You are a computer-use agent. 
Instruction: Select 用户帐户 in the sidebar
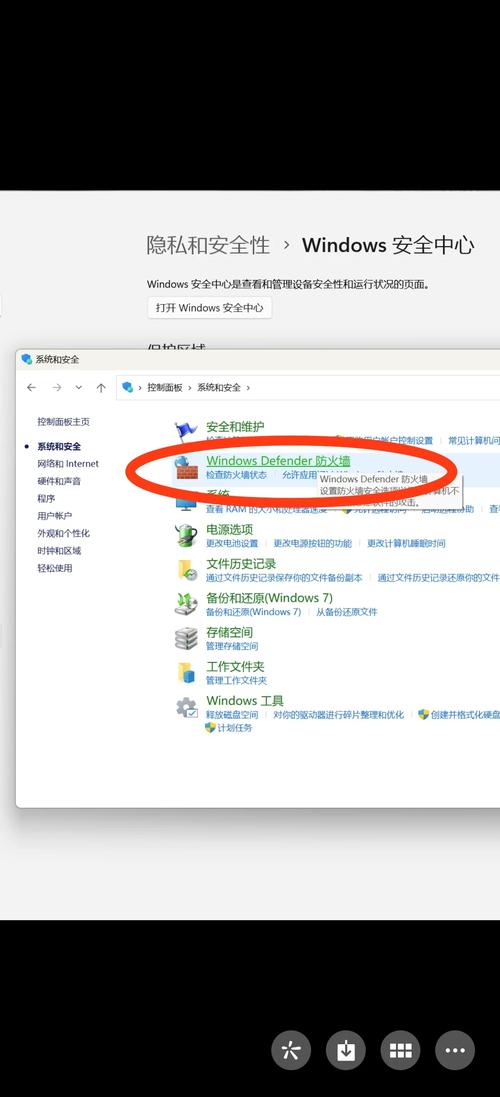[55, 516]
